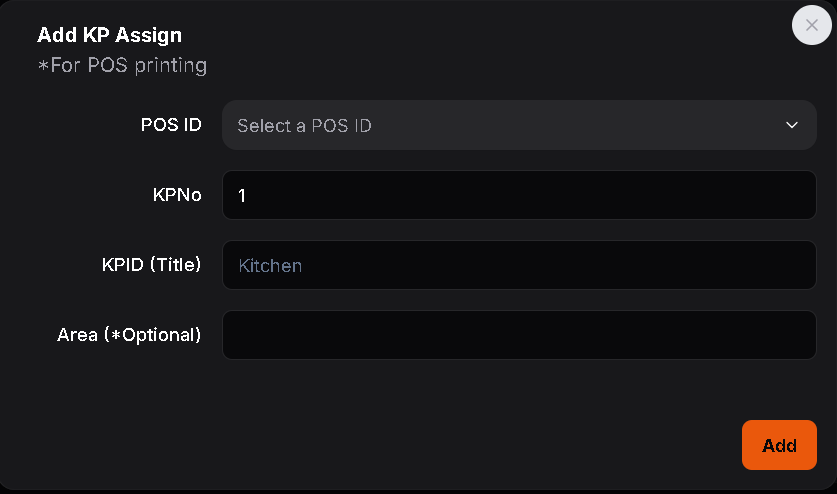Click the Area (*Optional) label
The width and height of the screenshot is (837, 494).
coord(129,335)
